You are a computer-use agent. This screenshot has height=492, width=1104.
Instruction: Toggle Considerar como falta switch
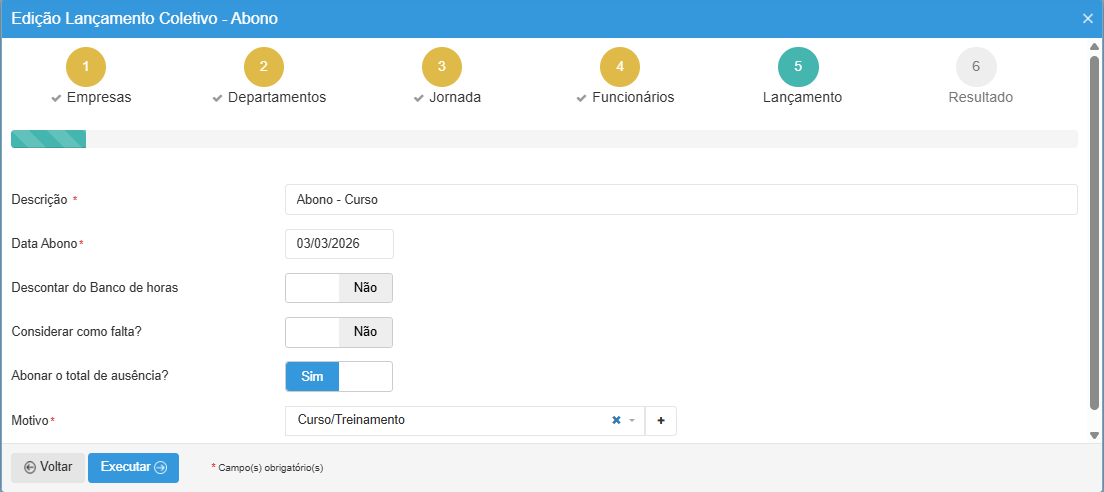pyautogui.click(x=339, y=332)
